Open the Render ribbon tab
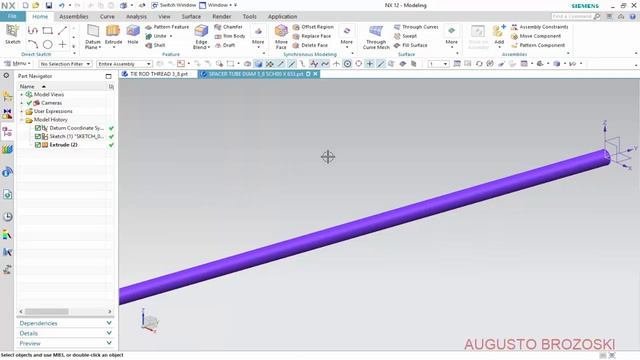 [x=222, y=16]
